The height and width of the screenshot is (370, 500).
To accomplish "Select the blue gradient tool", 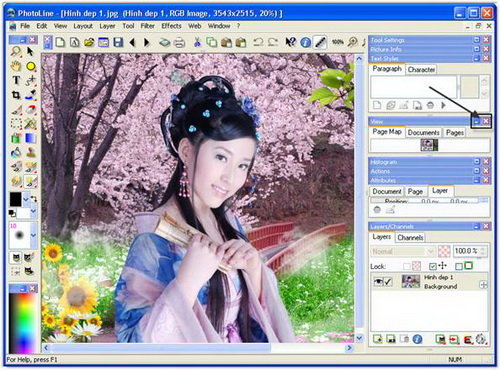I will pyautogui.click(x=30, y=138).
